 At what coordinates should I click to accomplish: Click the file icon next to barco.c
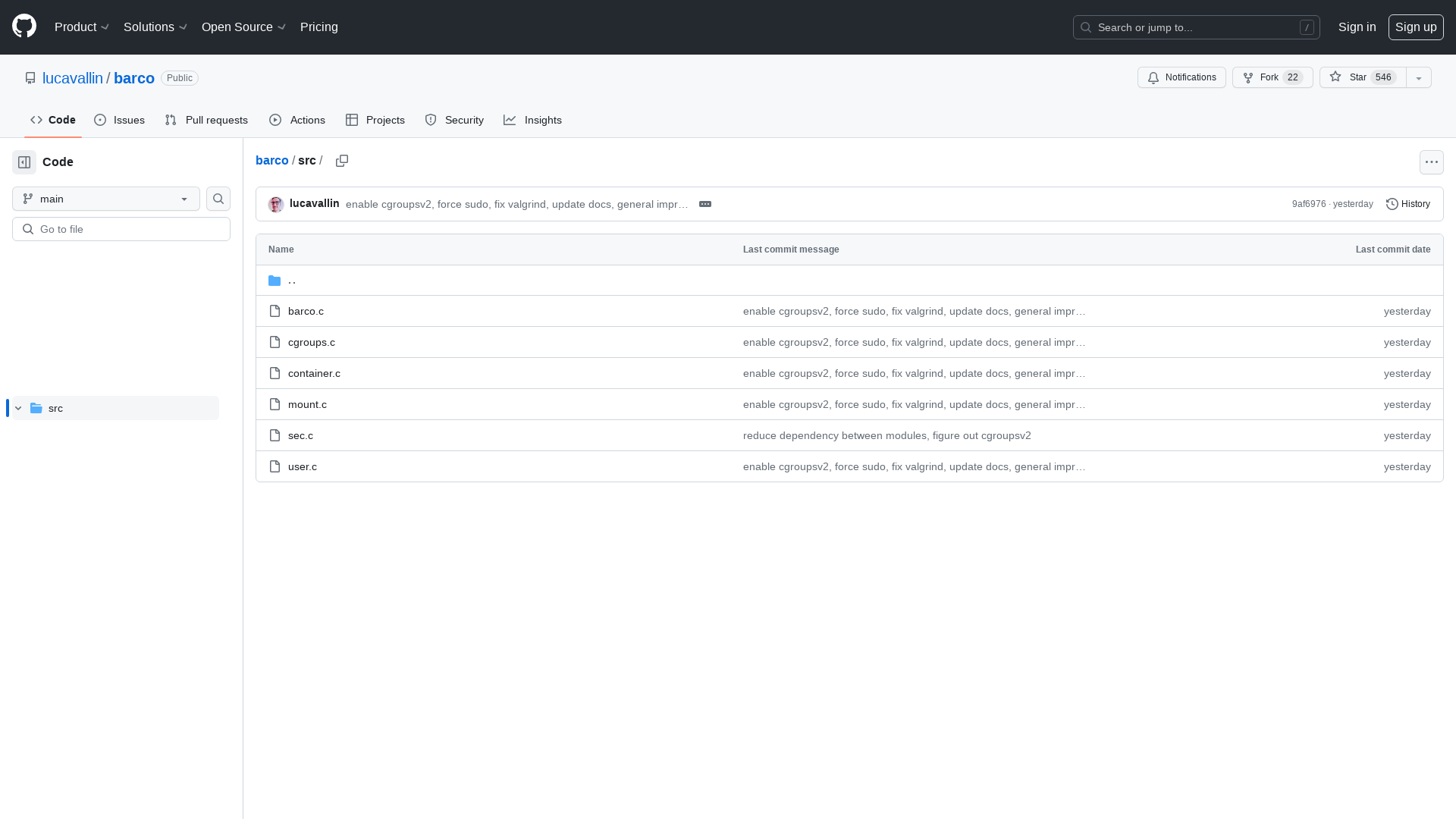[275, 312]
